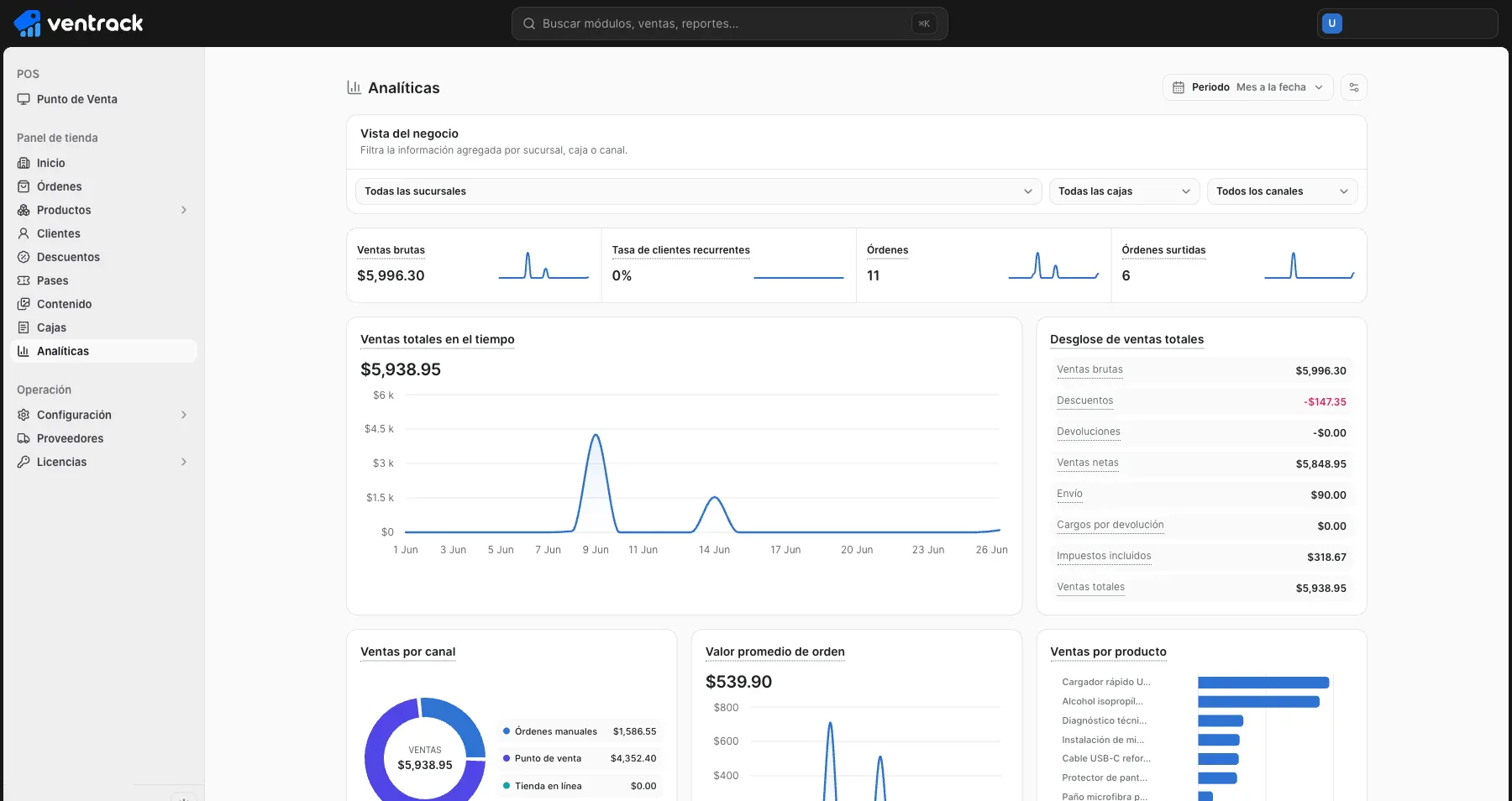Open the filter settings sliders icon
The image size is (1512, 801).
click(x=1354, y=87)
